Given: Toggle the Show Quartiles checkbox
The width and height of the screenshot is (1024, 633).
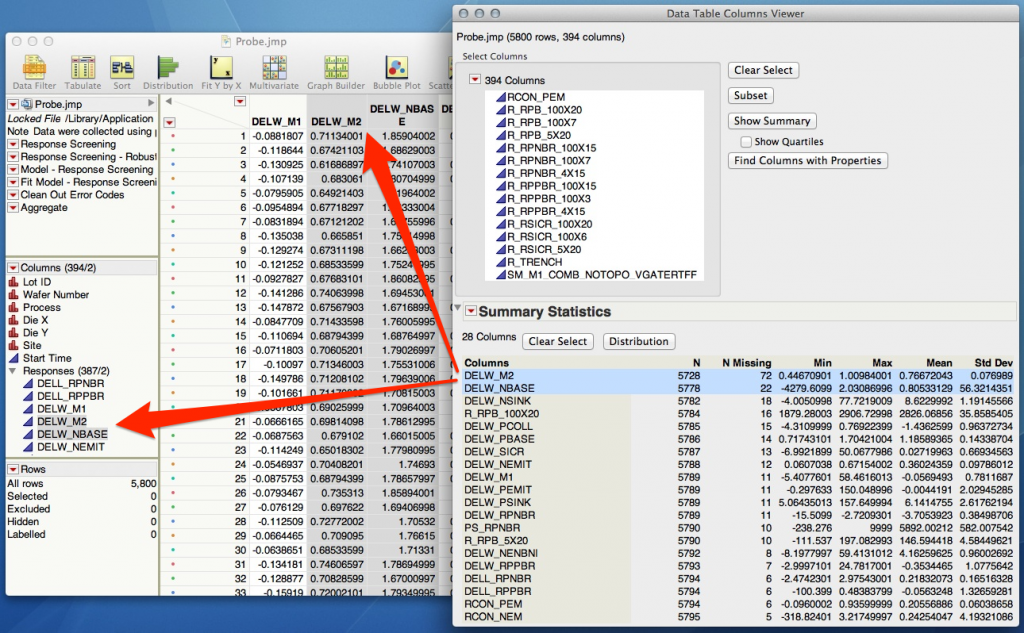Looking at the screenshot, I should coord(745,142).
